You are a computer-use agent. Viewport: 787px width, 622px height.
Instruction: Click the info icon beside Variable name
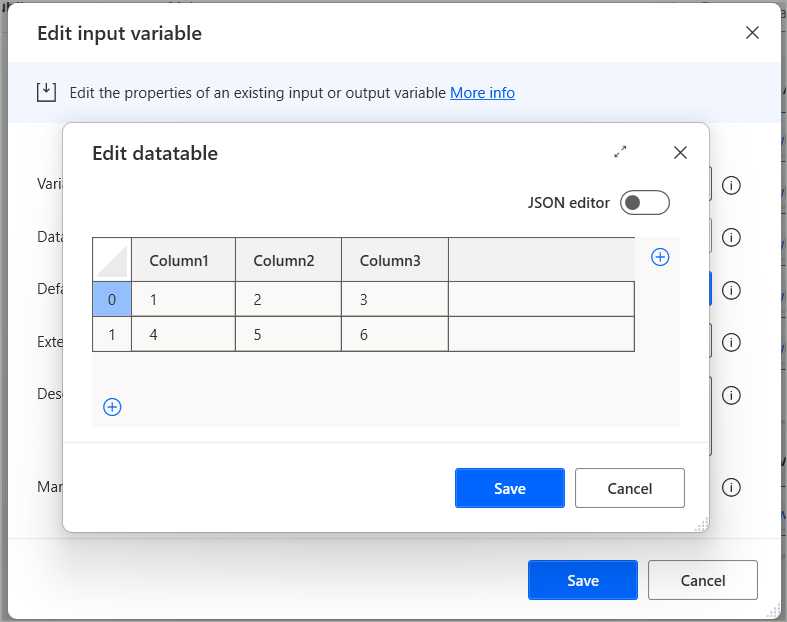(x=731, y=186)
